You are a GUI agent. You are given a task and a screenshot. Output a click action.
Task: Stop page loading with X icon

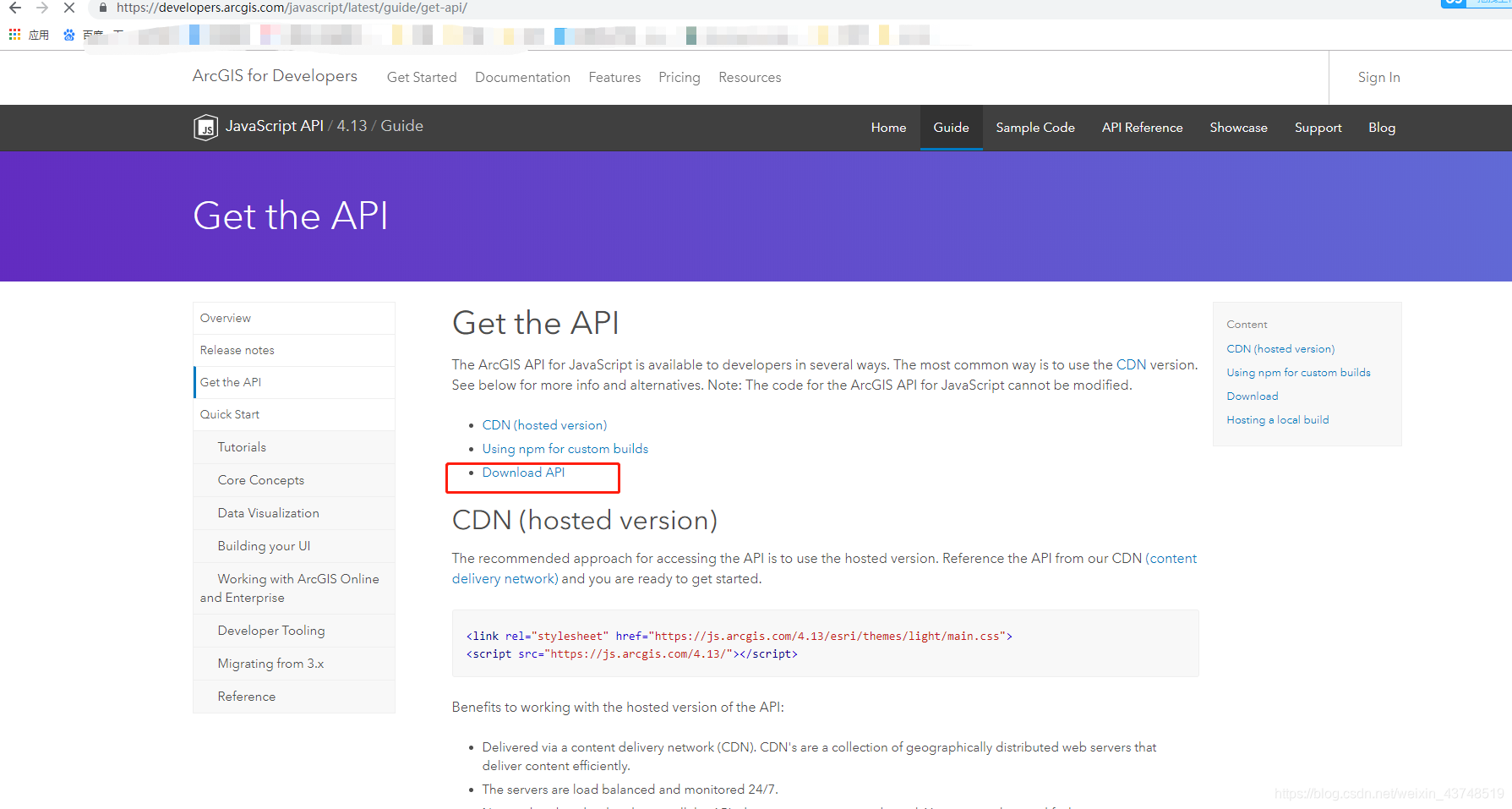69,8
